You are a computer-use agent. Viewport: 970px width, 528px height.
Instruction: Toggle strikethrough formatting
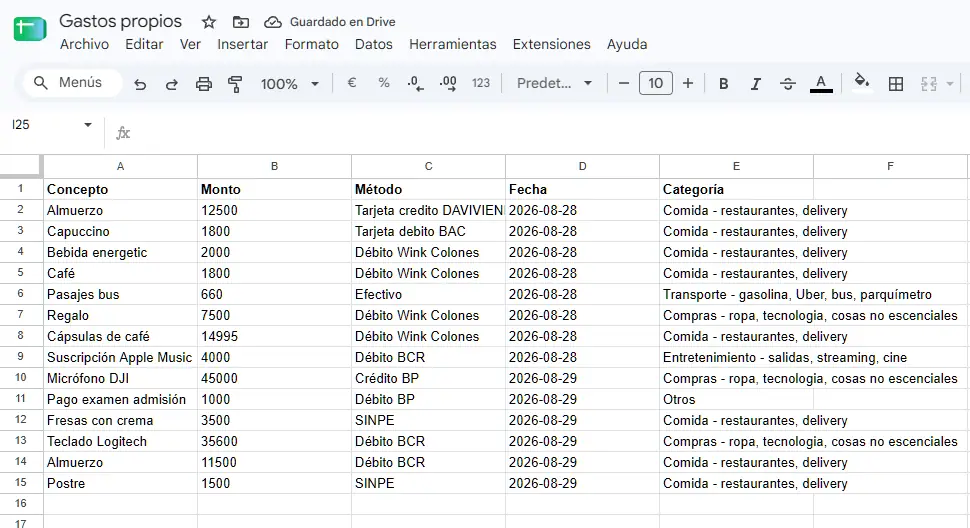788,83
